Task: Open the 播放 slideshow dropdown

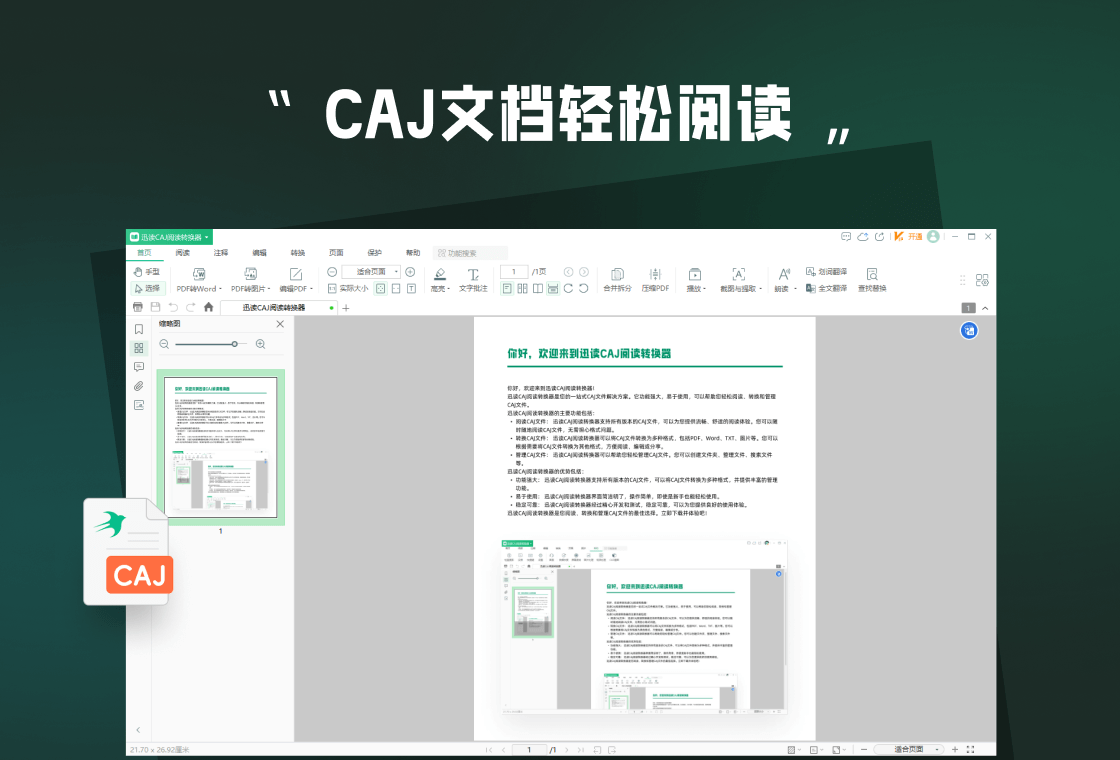Action: [695, 280]
